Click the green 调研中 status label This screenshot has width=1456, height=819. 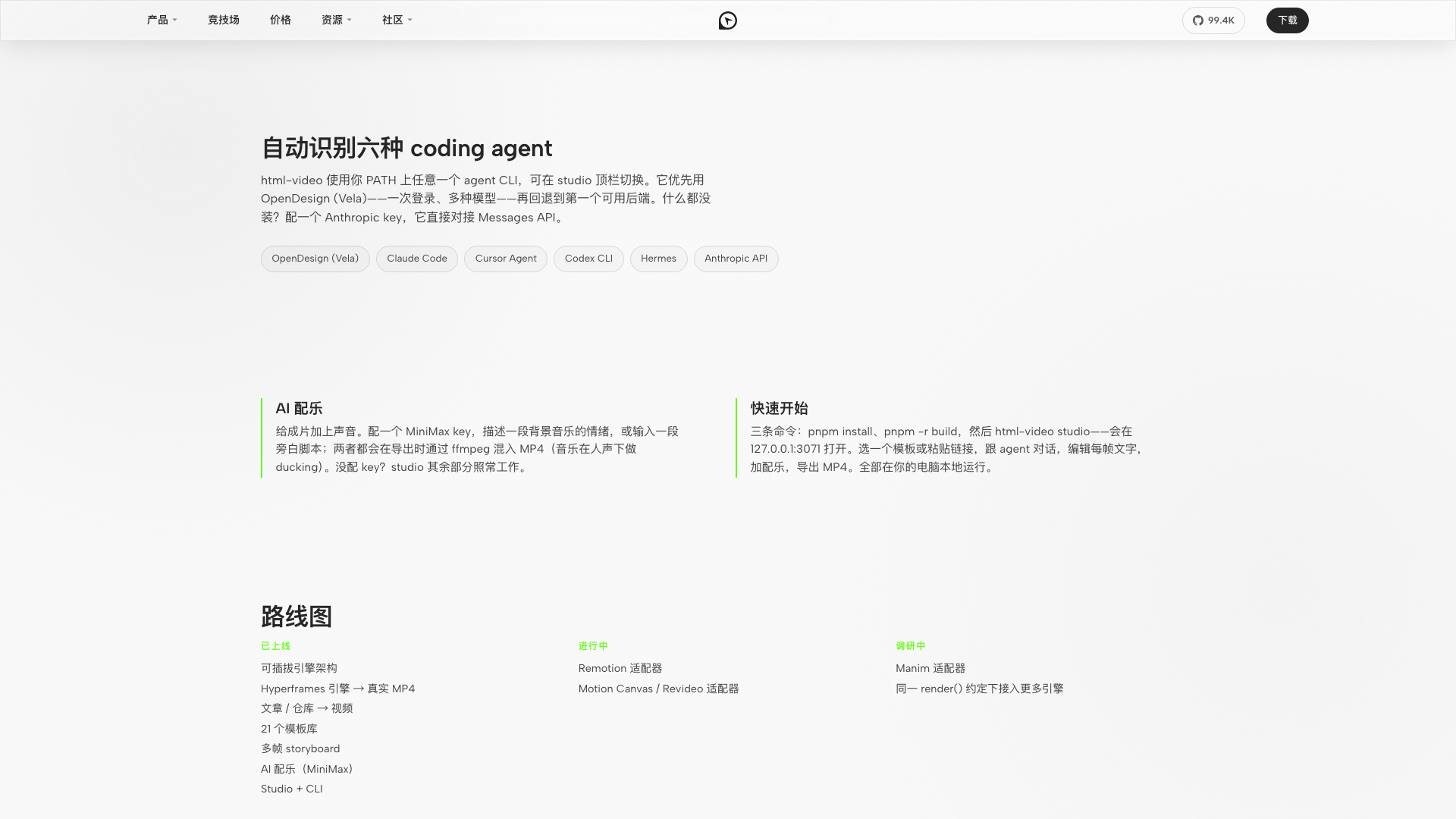pos(911,646)
